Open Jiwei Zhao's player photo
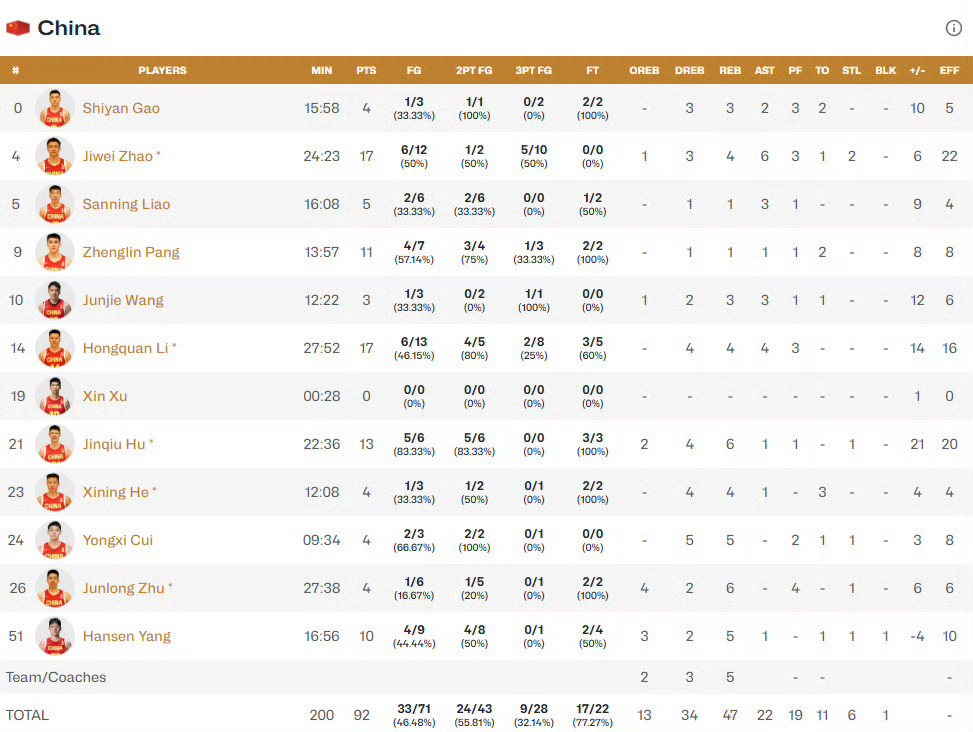The width and height of the screenshot is (973, 732). 55,156
